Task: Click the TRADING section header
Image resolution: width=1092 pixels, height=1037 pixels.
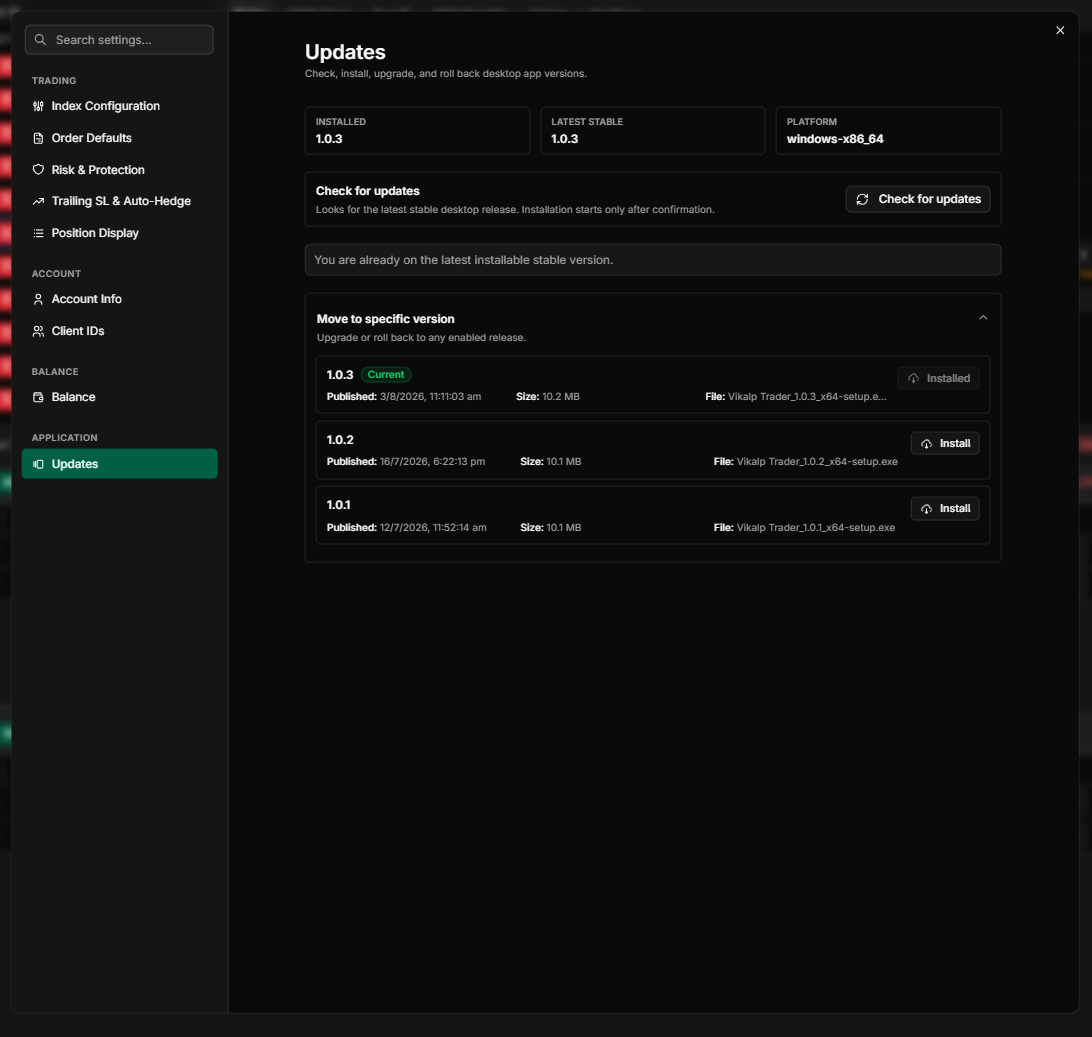Action: coord(54,81)
